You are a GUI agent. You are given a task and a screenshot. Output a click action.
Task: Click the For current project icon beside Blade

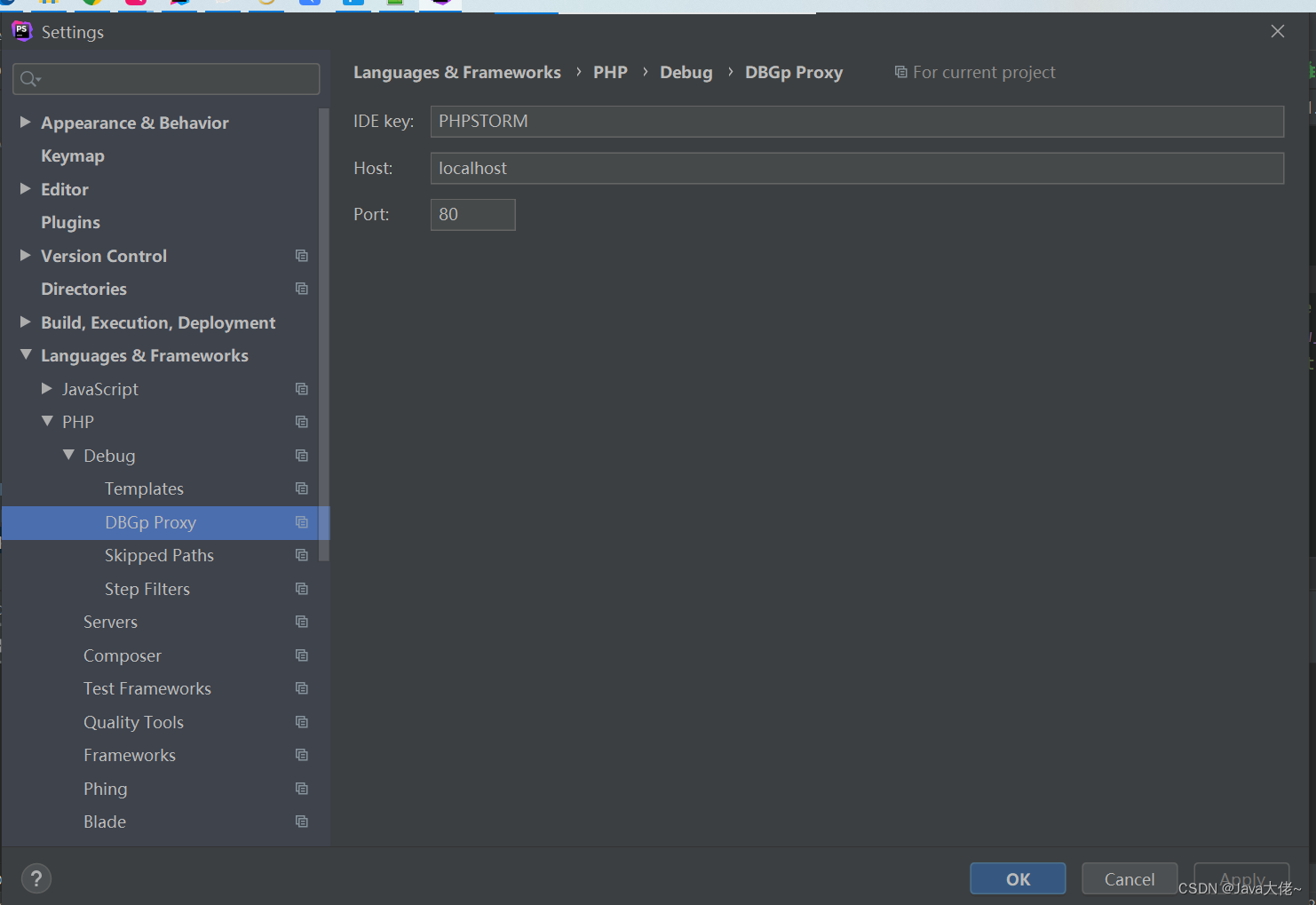[x=302, y=822]
